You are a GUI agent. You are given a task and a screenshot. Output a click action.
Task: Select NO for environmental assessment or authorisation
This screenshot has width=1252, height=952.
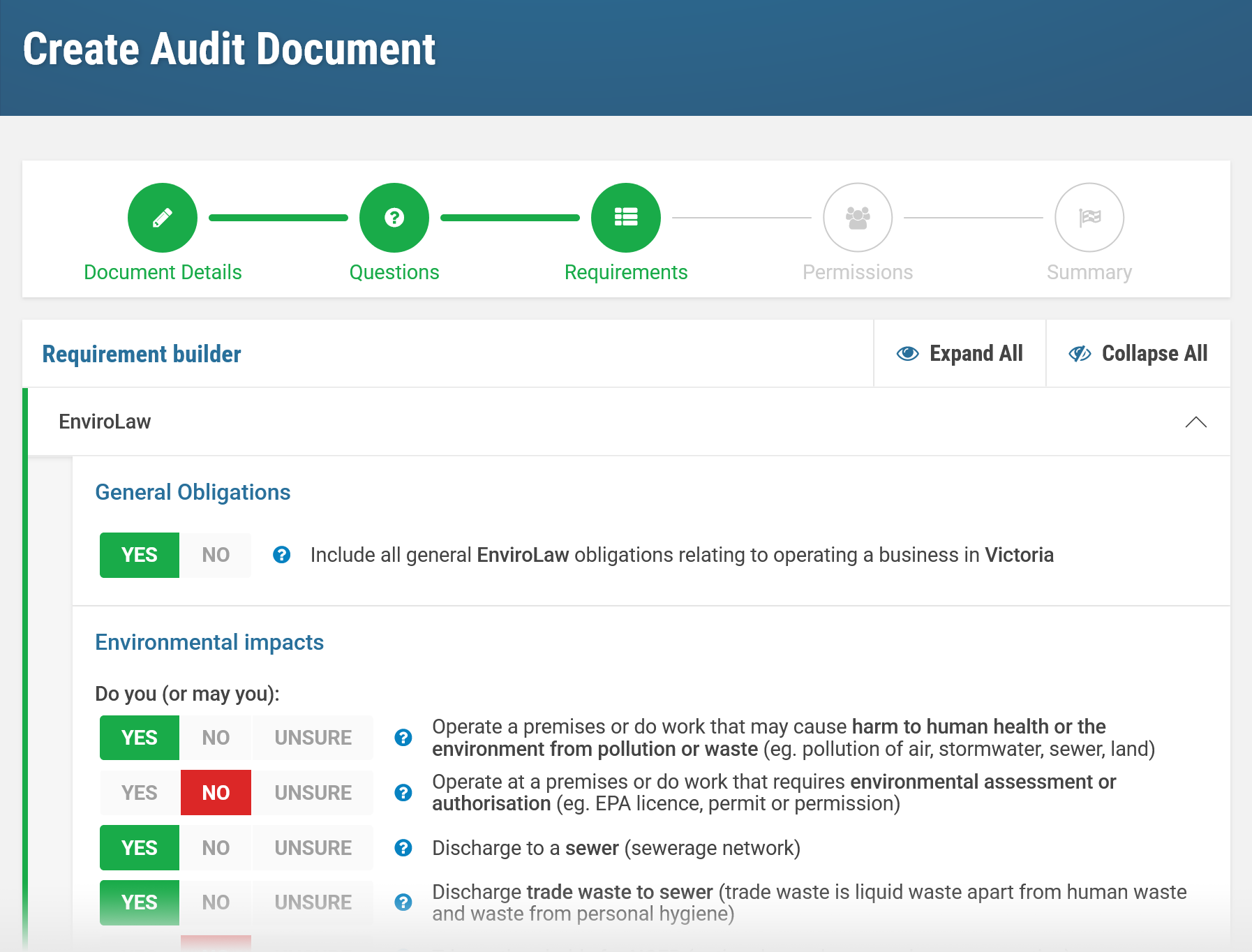(216, 793)
